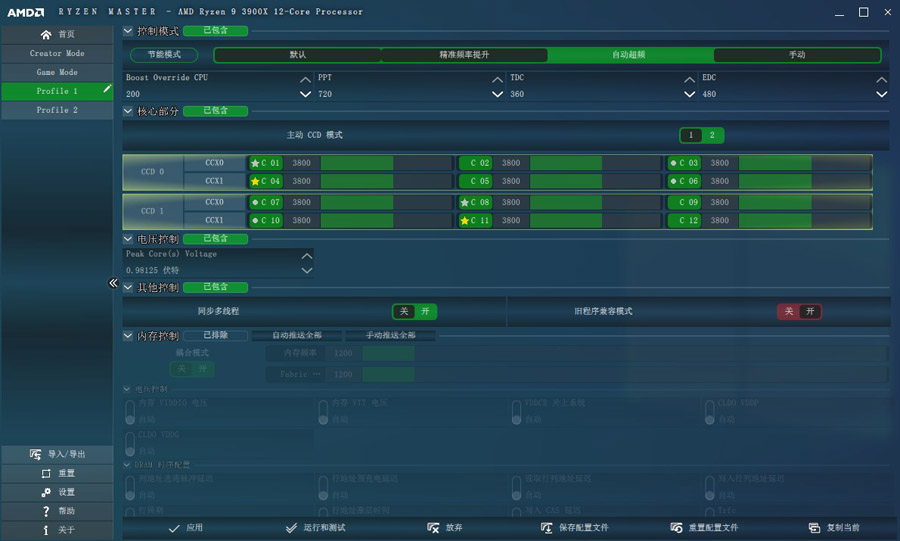The image size is (900, 541).
Task: Adjust the C 01 frequency bar
Action: point(386,163)
